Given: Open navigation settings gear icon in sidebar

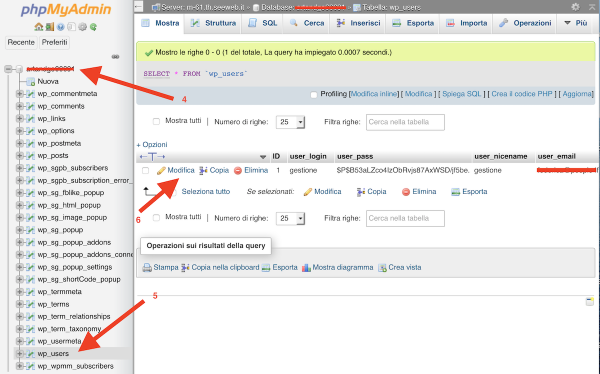Looking at the screenshot, I should point(82,27).
